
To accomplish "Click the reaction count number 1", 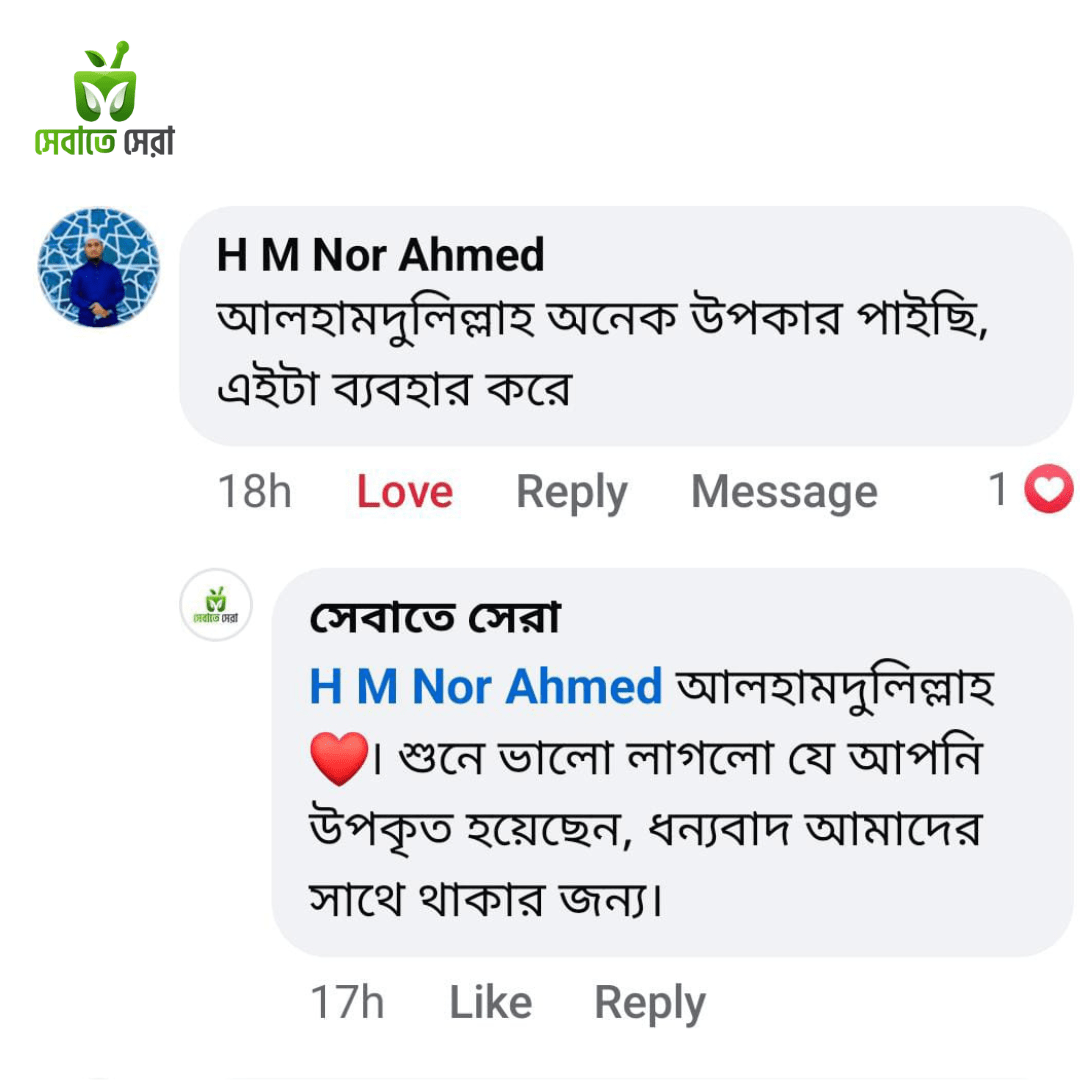I will (x=997, y=490).
